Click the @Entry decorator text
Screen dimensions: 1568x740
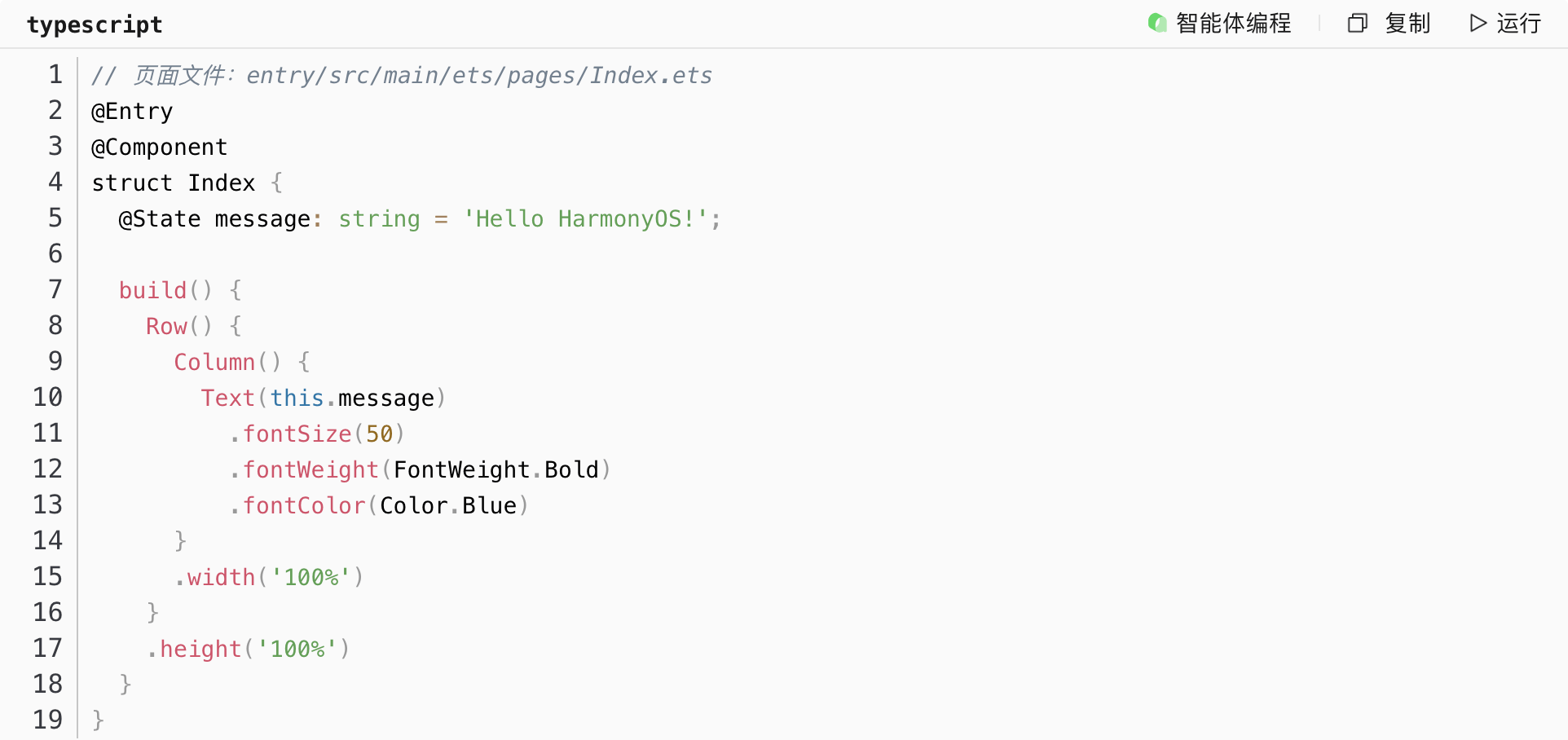point(132,111)
